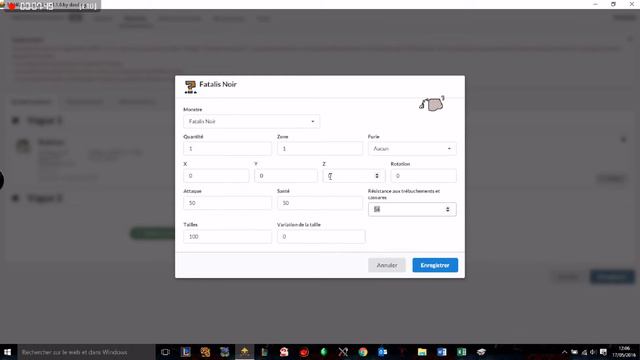This screenshot has width=640, height=360.
Task: Click the Enregistrer button in the dialog
Action: pyautogui.click(x=435, y=265)
